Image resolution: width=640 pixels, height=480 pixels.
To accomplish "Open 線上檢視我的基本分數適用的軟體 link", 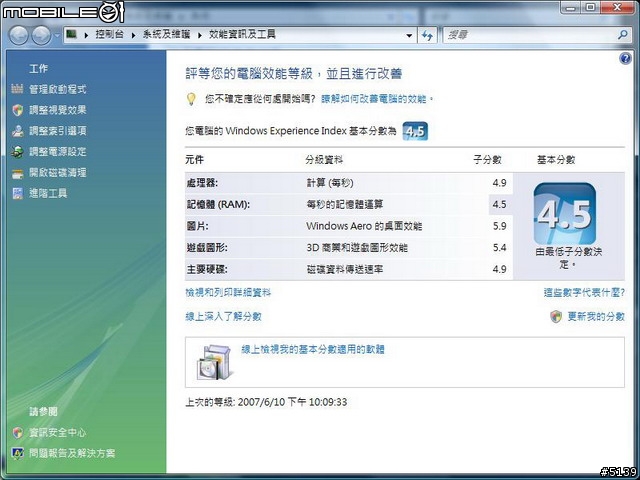I will (313, 349).
